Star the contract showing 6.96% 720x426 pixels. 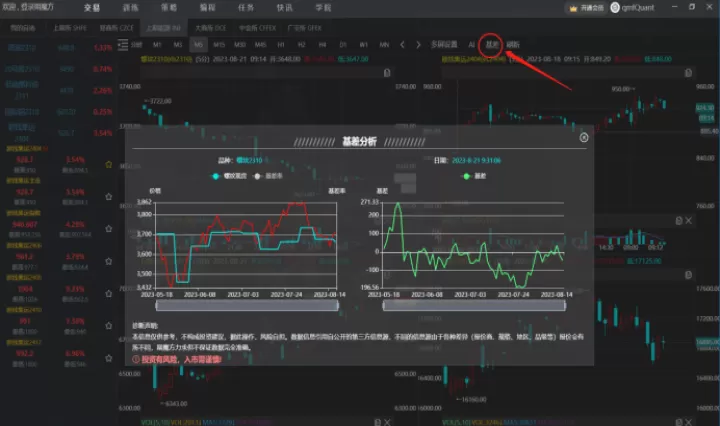pyautogui.click(x=109, y=358)
